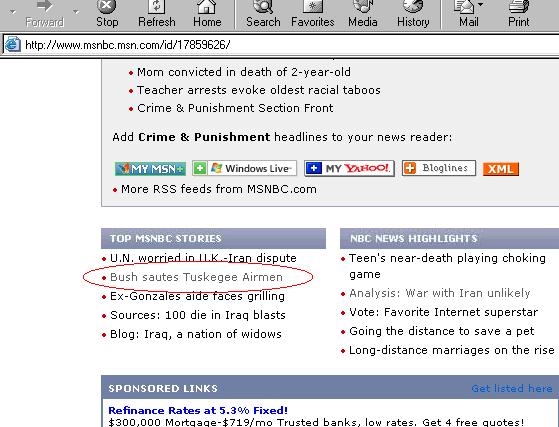Add feed with the Bloglines button

point(439,168)
